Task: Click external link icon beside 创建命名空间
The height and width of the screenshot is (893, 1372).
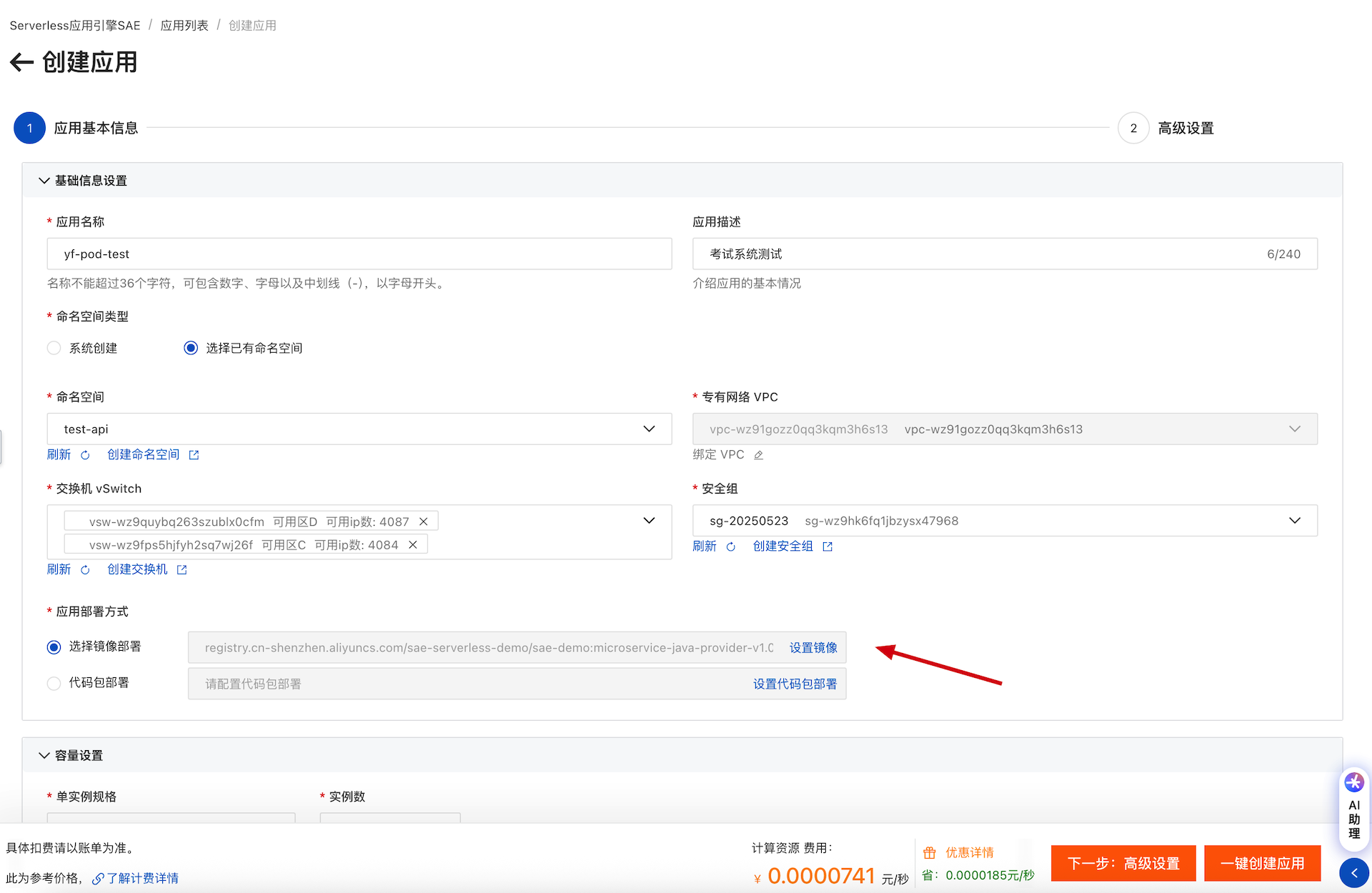Action: click(x=194, y=455)
